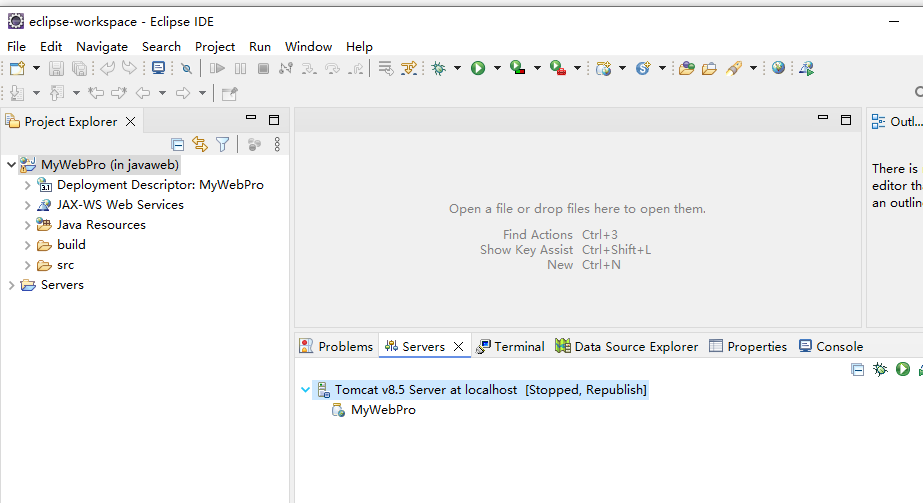This screenshot has width=923, height=503.
Task: Click the Drop to Frame icon
Action: click(x=386, y=68)
